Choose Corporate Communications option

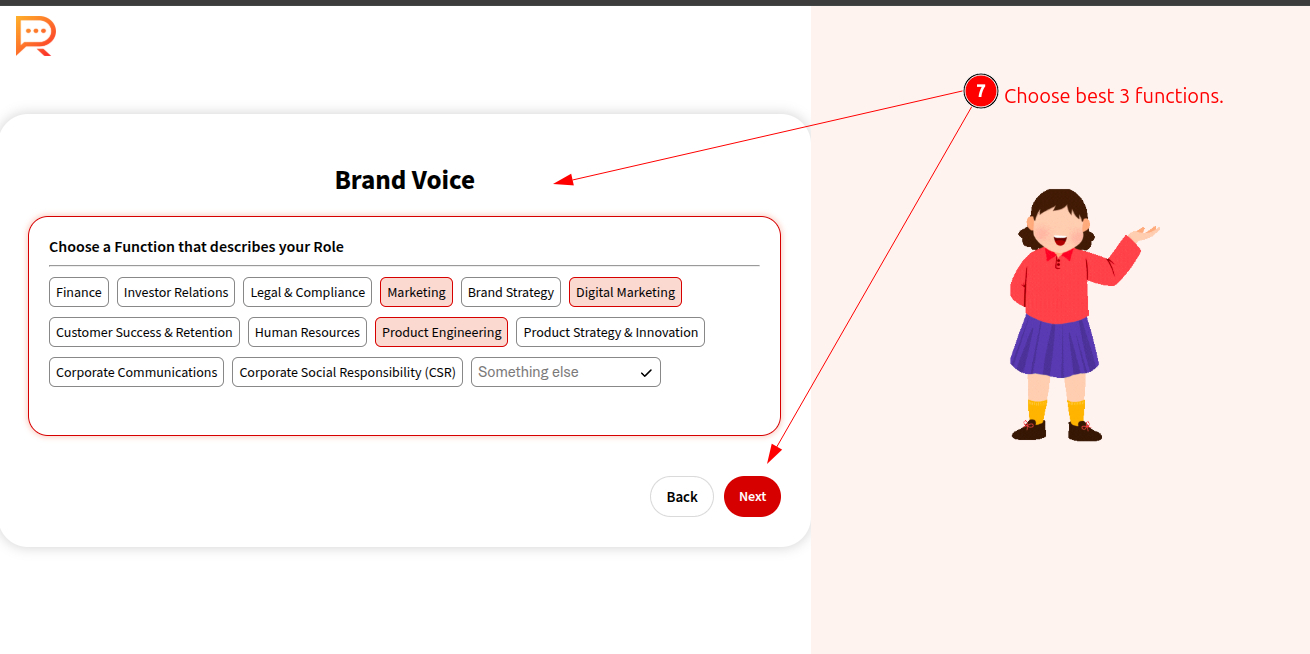tap(136, 372)
